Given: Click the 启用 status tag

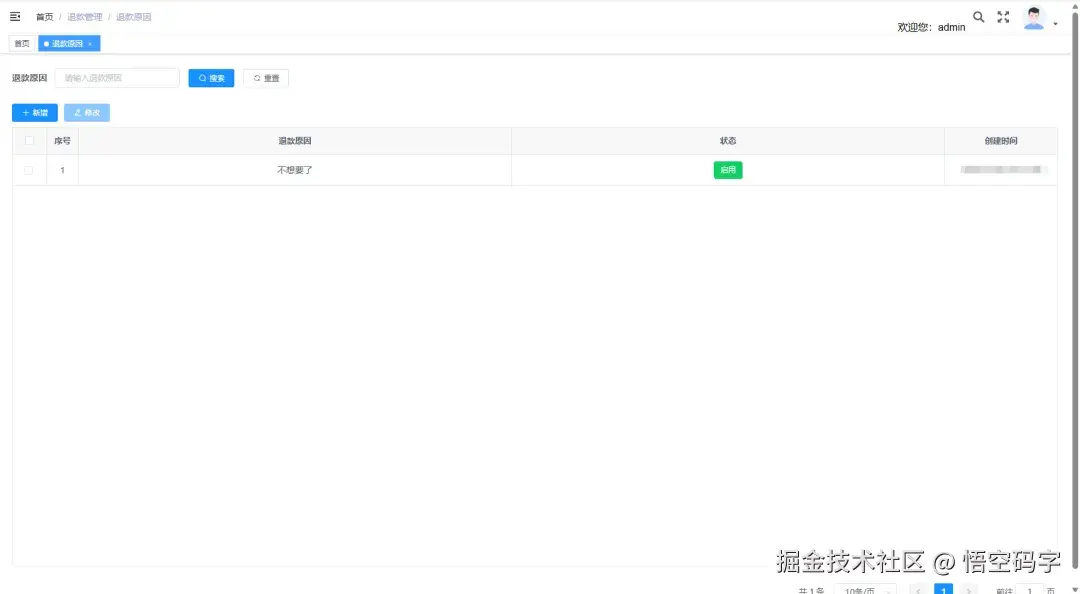Looking at the screenshot, I should (728, 170).
